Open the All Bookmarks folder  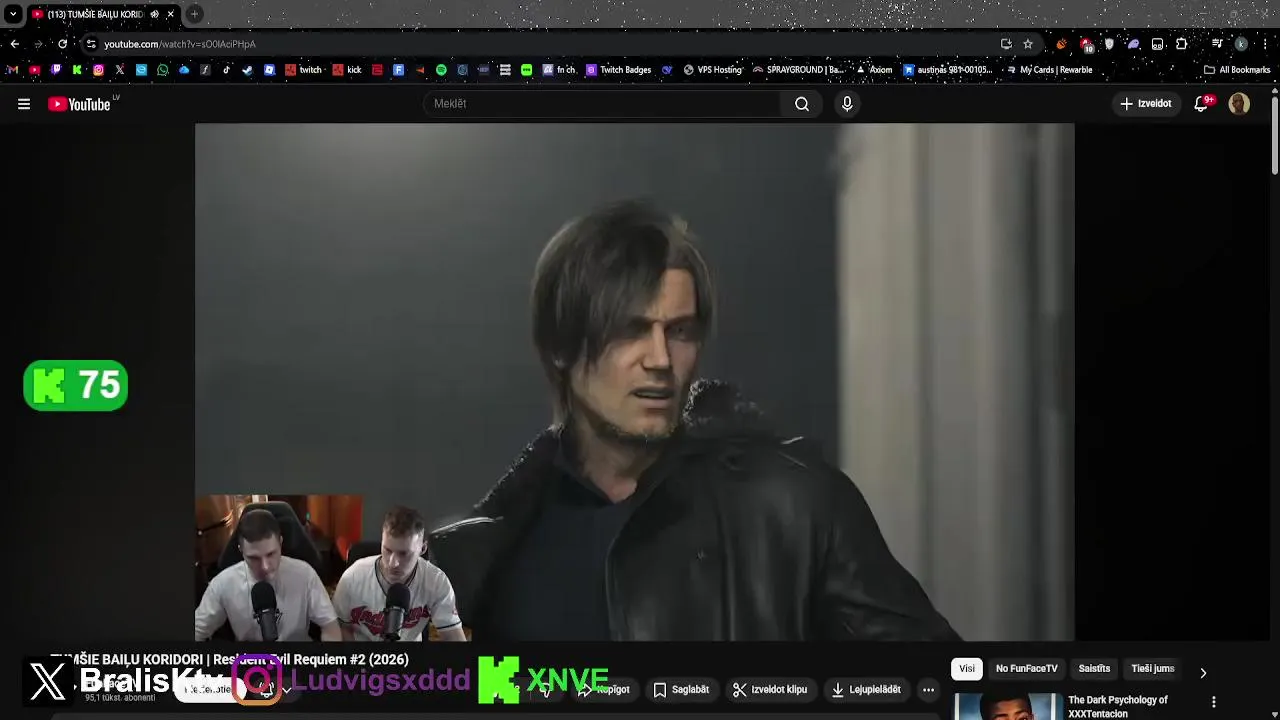coord(1237,70)
